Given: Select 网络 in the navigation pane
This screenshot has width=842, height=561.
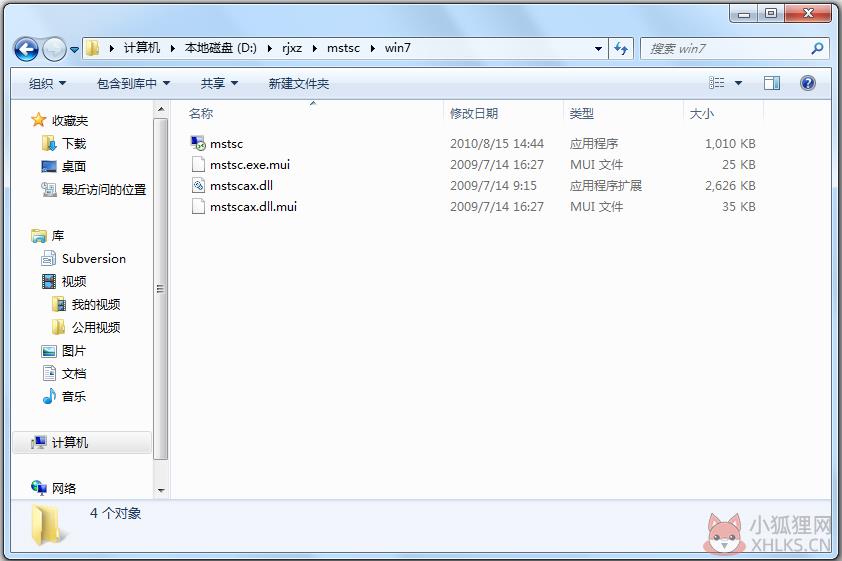Looking at the screenshot, I should pyautogui.click(x=64, y=489).
